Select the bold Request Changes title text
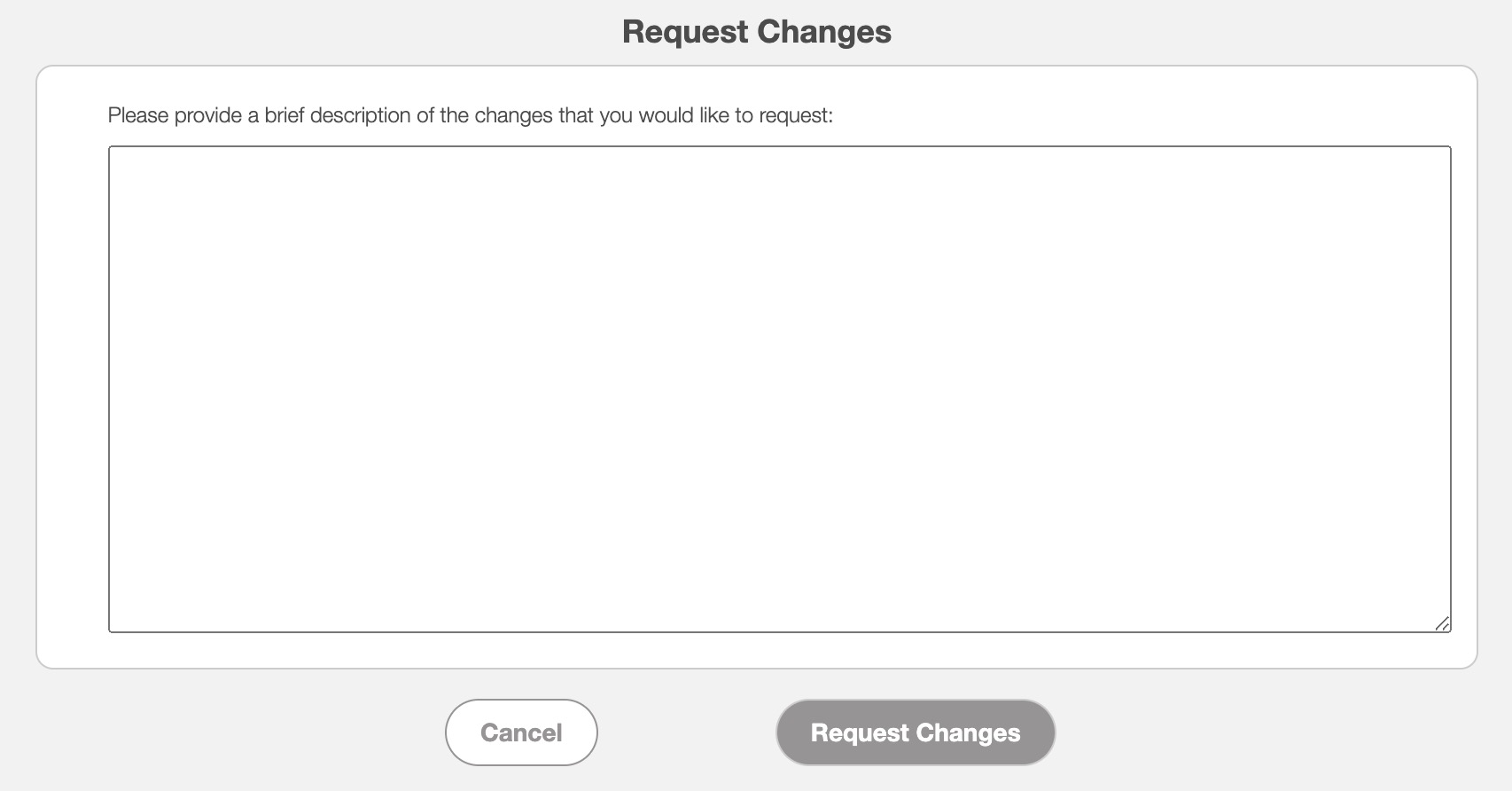Screen dimensions: 1512x791 [756, 32]
